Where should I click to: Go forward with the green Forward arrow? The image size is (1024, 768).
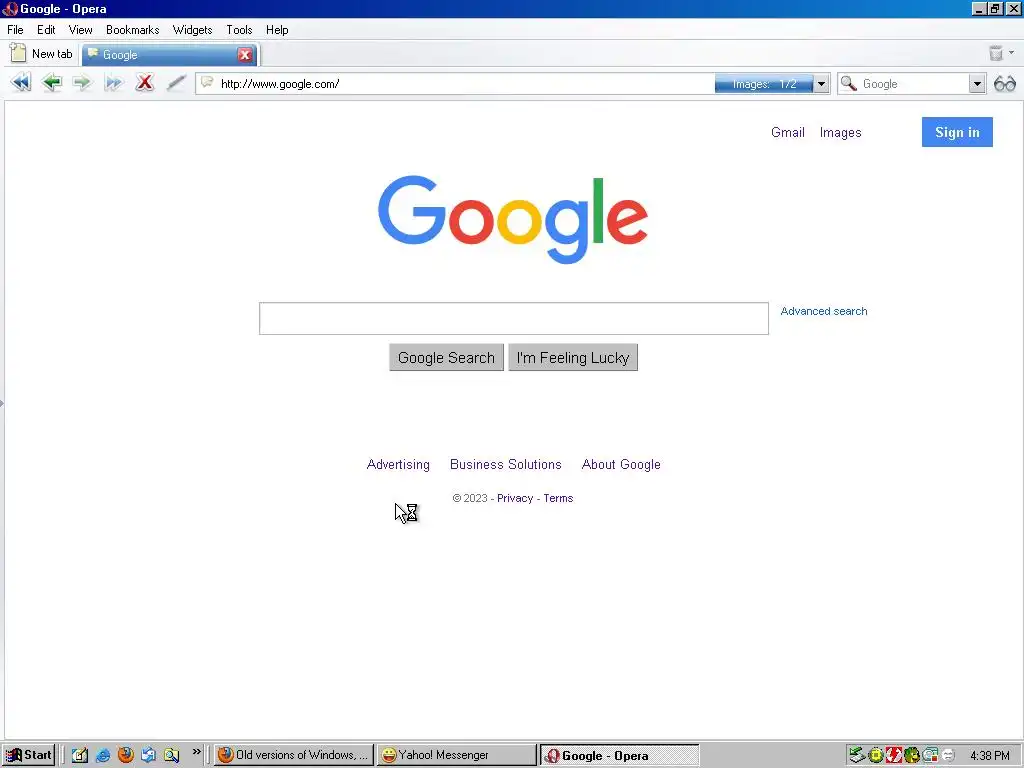click(x=82, y=83)
